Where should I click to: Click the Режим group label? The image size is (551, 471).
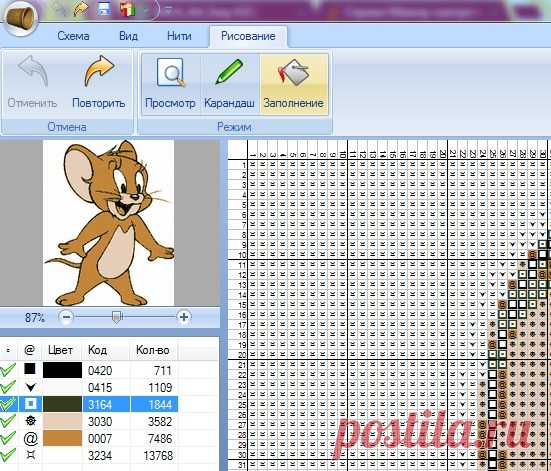pos(234,127)
